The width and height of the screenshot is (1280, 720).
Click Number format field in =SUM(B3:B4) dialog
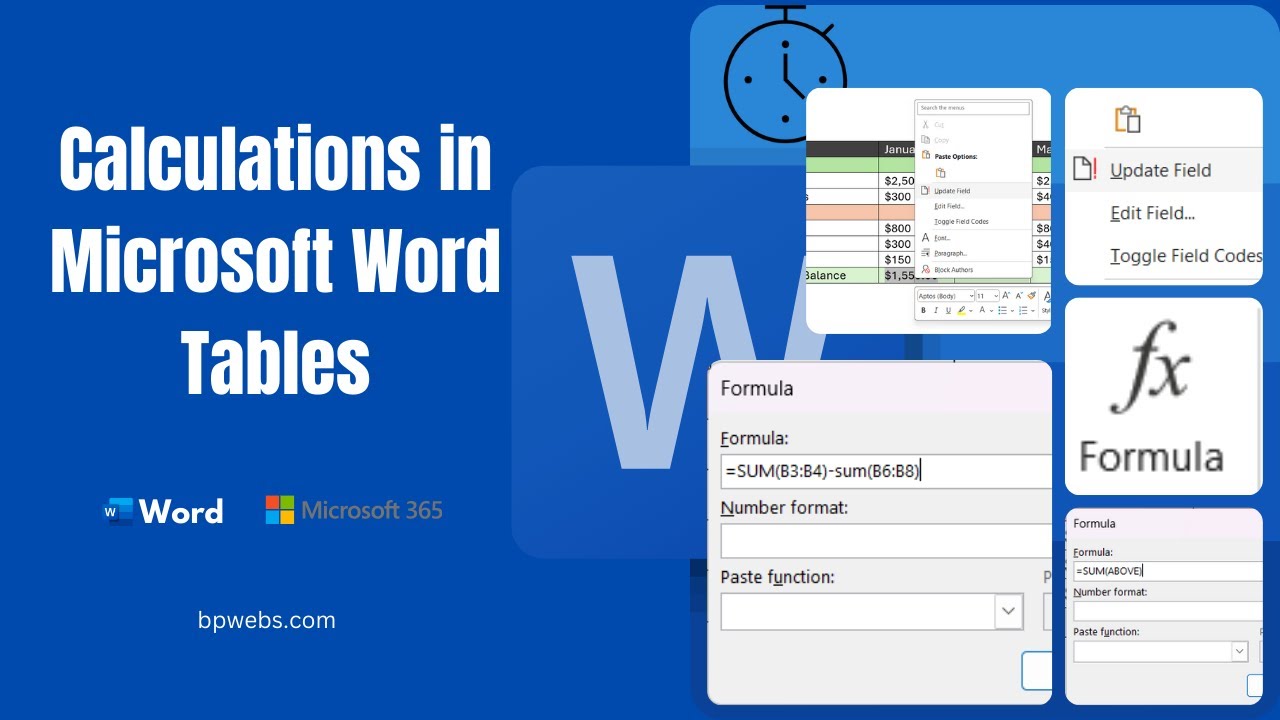[x=886, y=541]
